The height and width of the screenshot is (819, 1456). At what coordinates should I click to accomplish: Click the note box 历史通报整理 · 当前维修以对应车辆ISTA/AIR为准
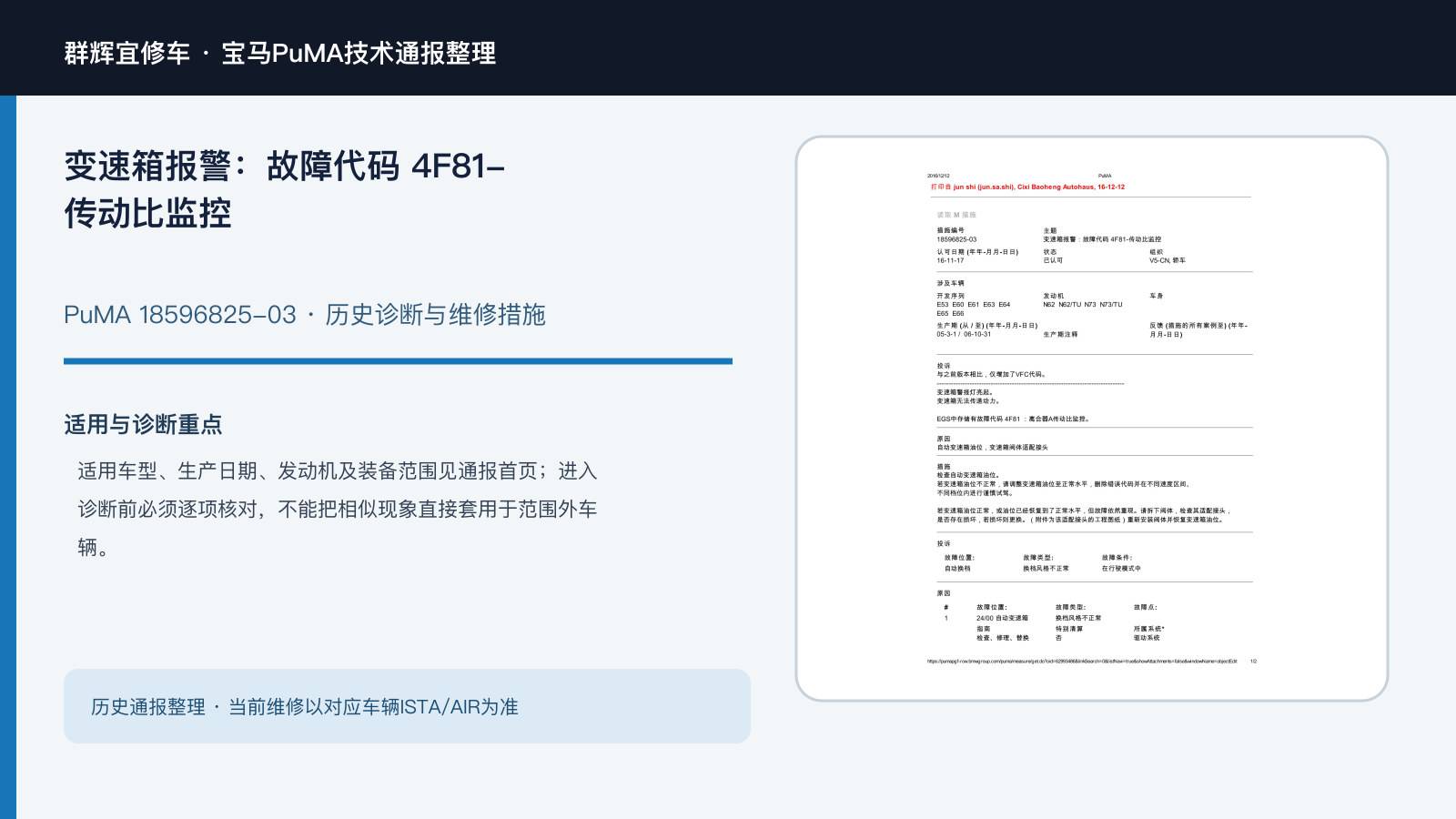coord(407,706)
